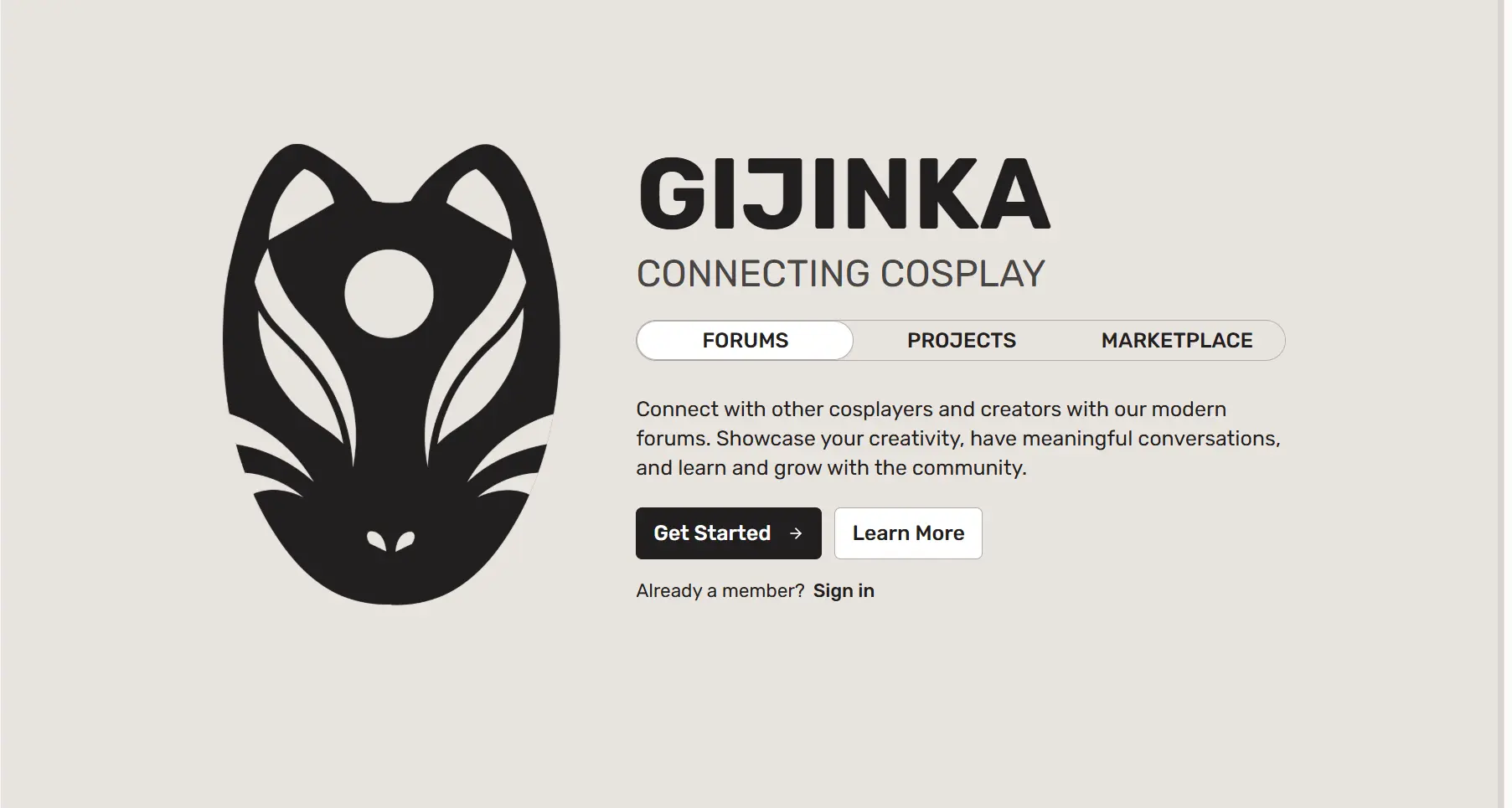Screen dimensions: 1512x808
Task: Click the GIJINKA title heading
Action: tap(844, 194)
